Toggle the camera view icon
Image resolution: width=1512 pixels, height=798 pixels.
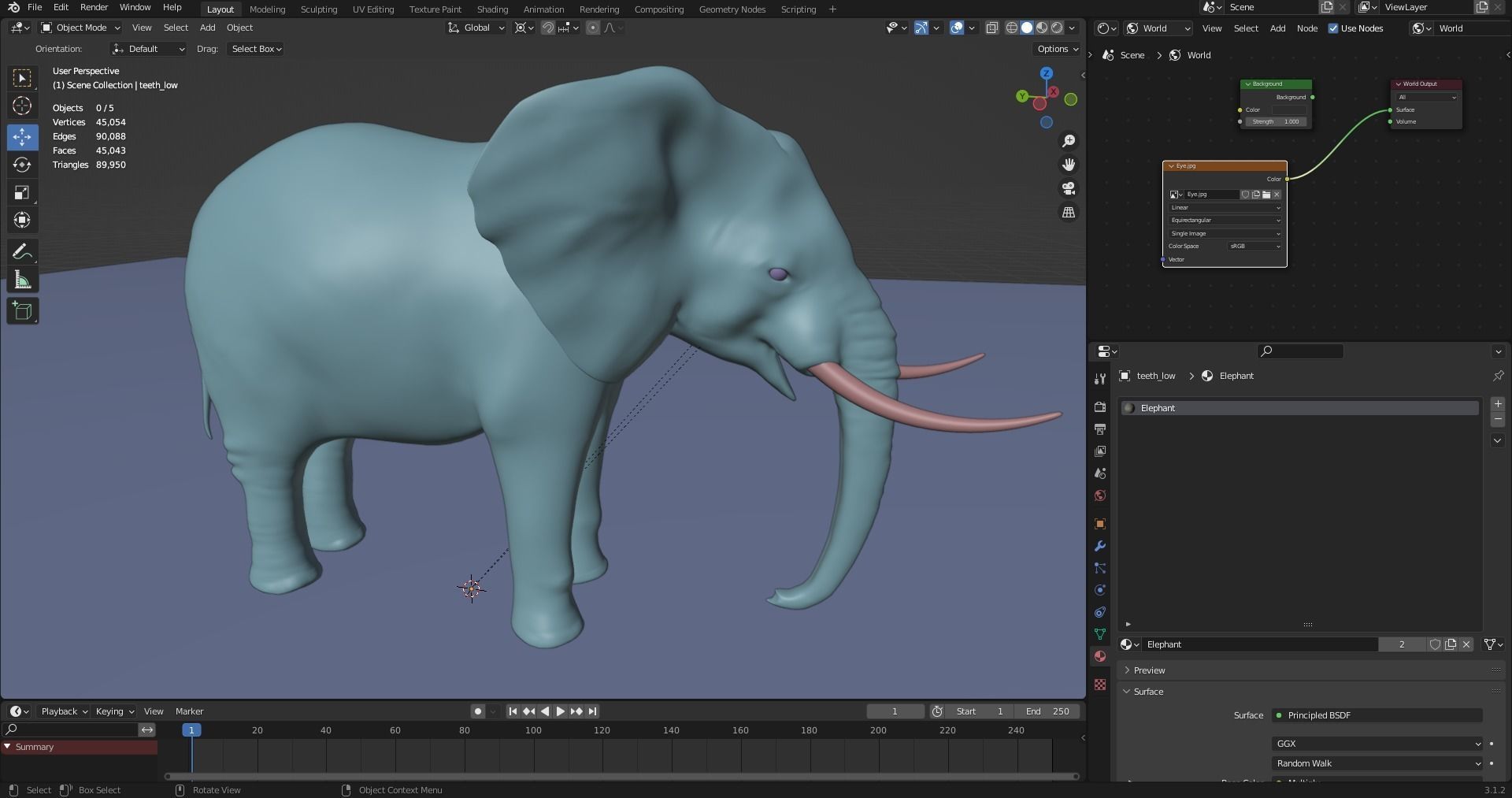click(1069, 189)
